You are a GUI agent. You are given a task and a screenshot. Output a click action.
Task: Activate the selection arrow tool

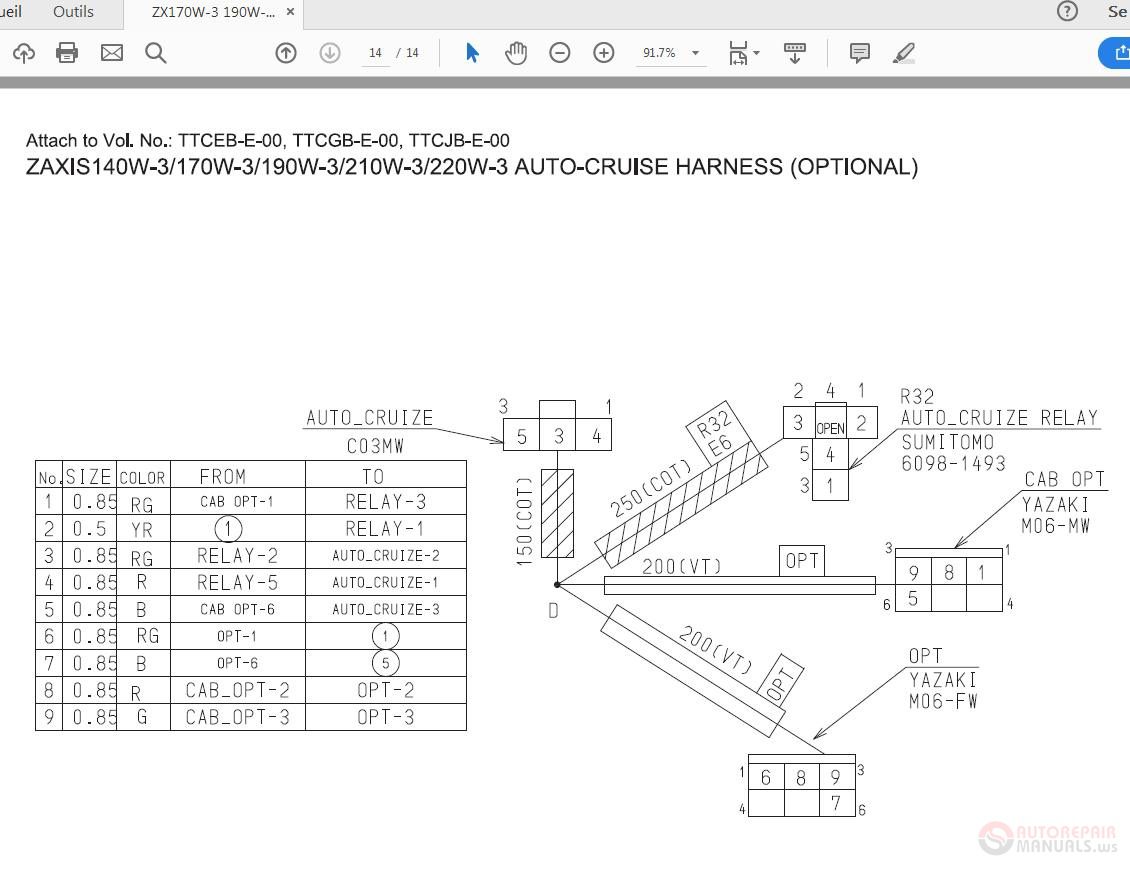[472, 53]
